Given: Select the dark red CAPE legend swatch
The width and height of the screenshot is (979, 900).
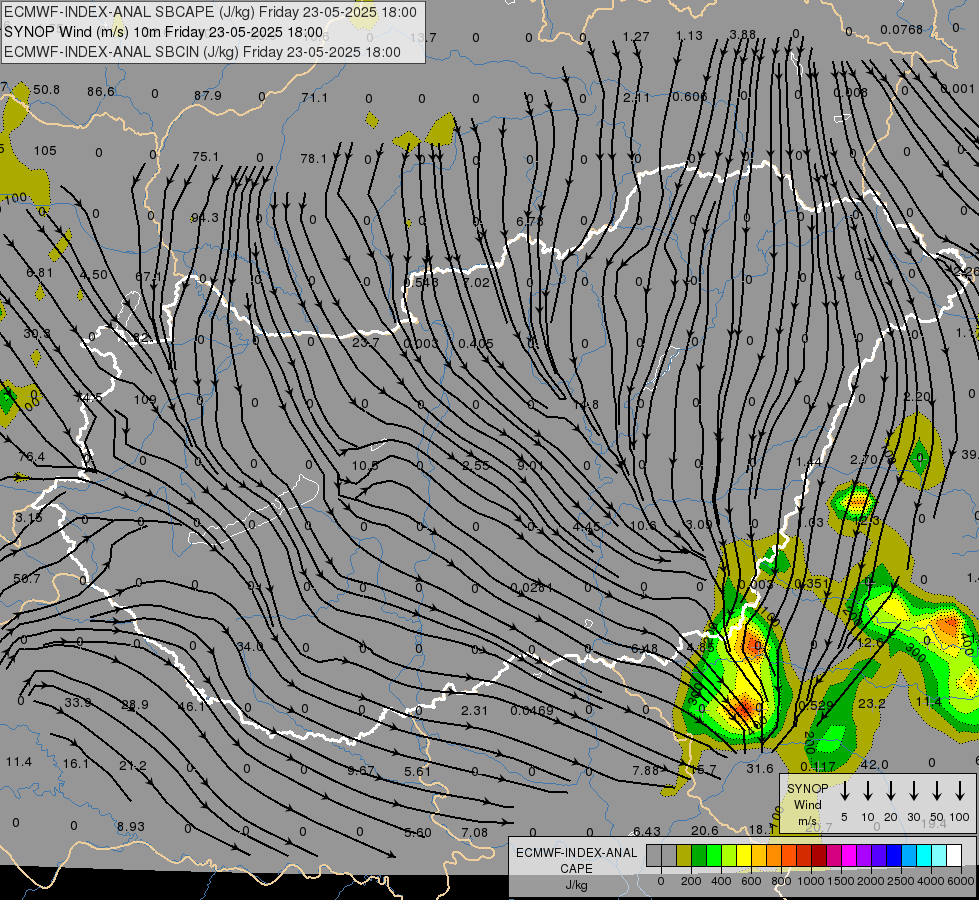Looking at the screenshot, I should pos(820,855).
